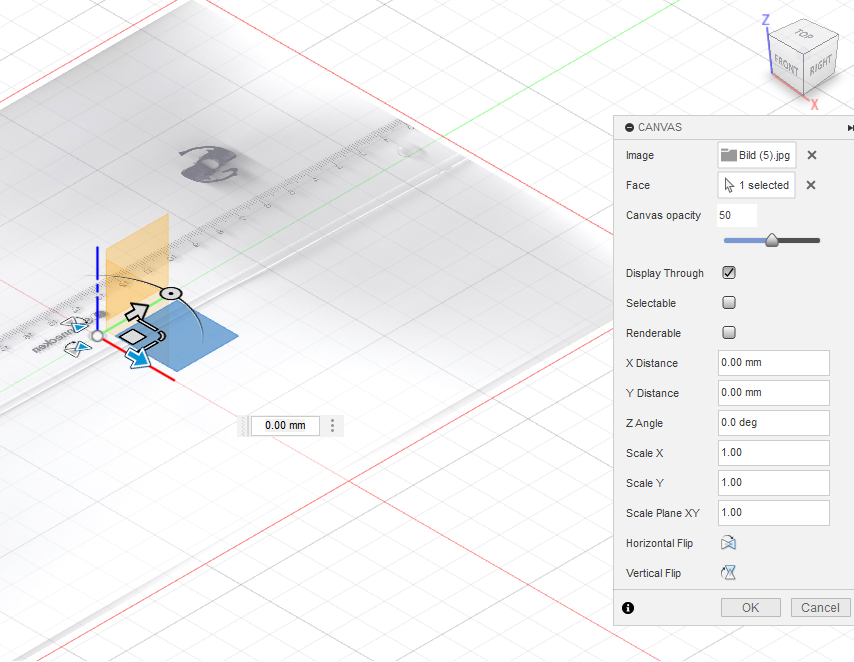Enable the Renderable checkbox
854x662 pixels.
tap(729, 333)
